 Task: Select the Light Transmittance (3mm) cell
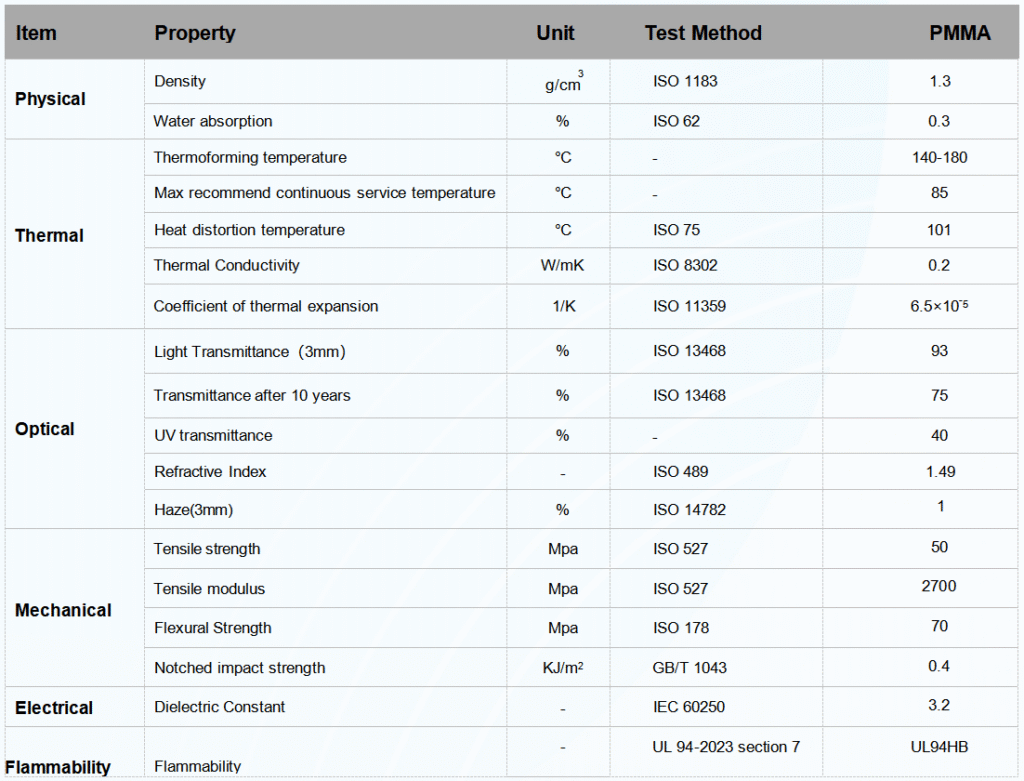[249, 351]
